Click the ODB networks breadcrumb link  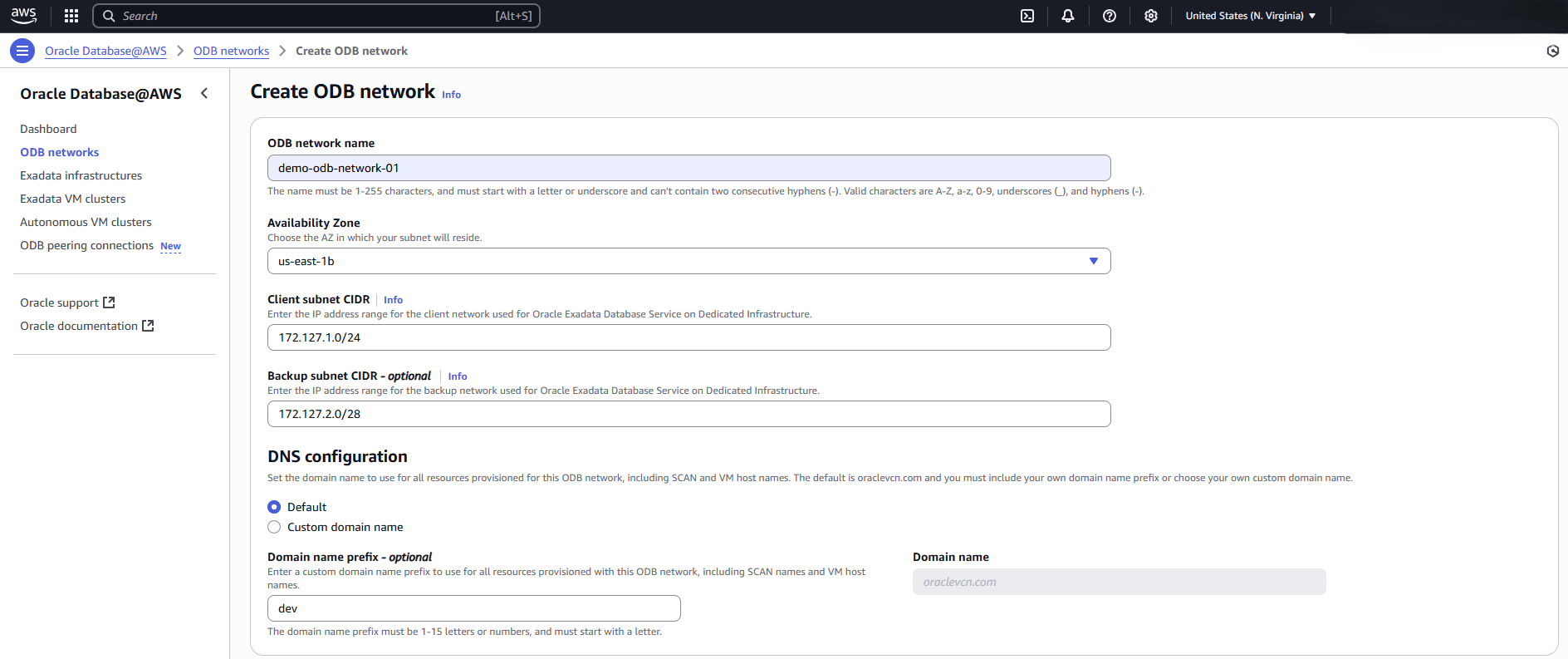click(231, 51)
